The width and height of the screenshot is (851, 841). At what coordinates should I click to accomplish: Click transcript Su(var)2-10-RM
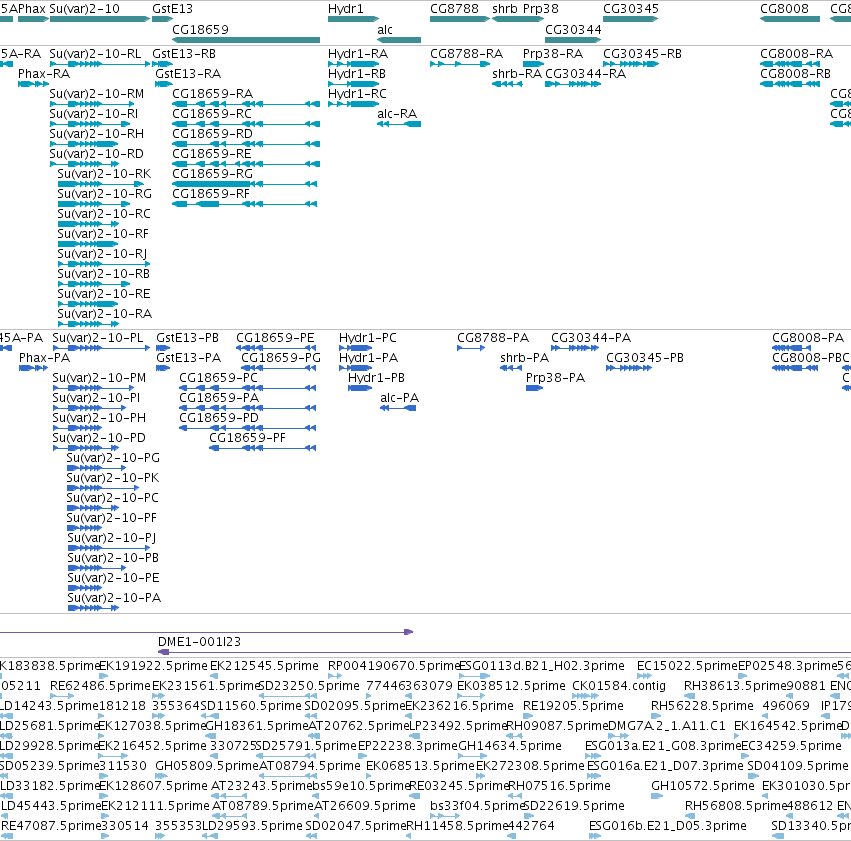[x=92, y=104]
